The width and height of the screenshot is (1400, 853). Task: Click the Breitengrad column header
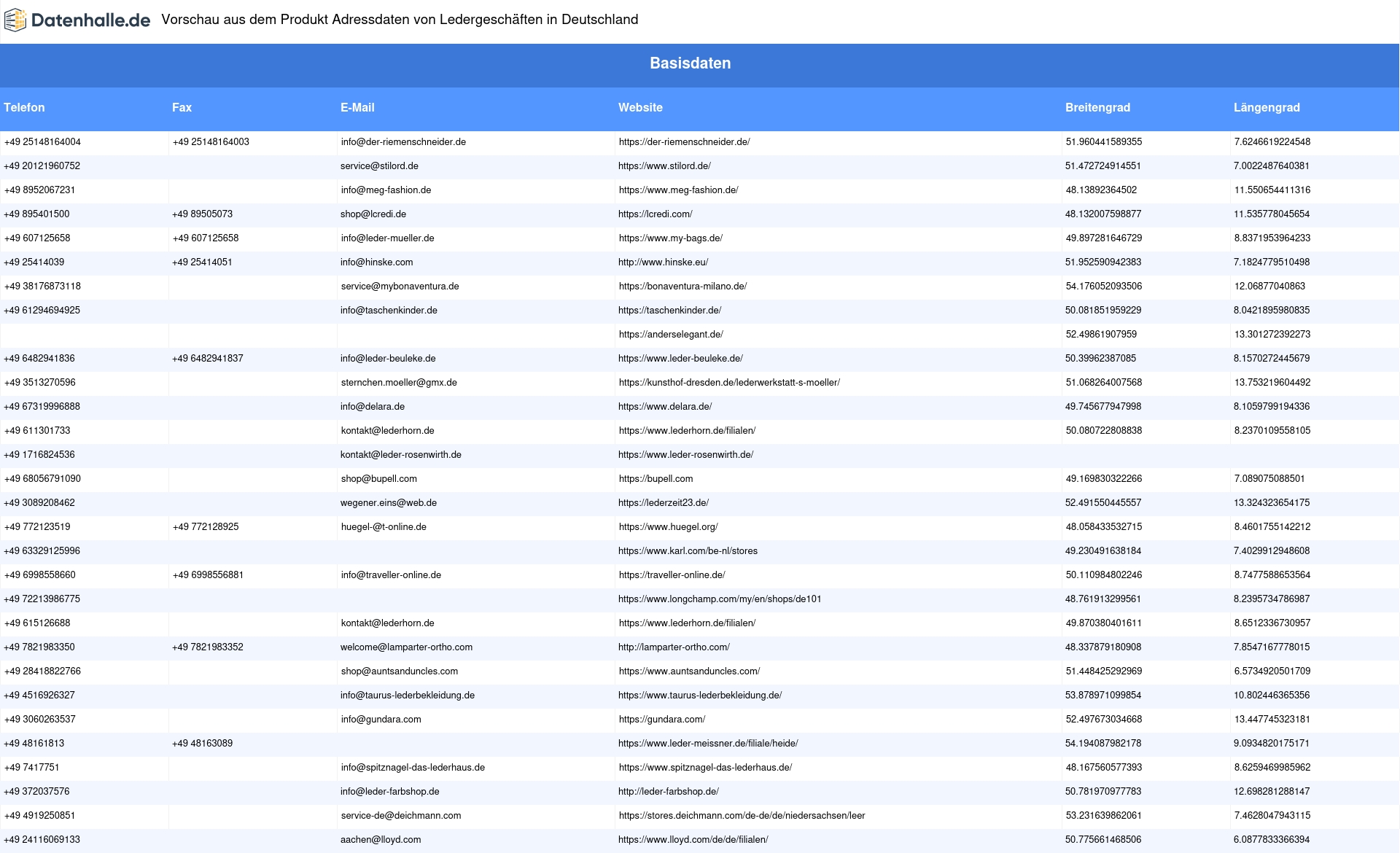[x=1097, y=108]
